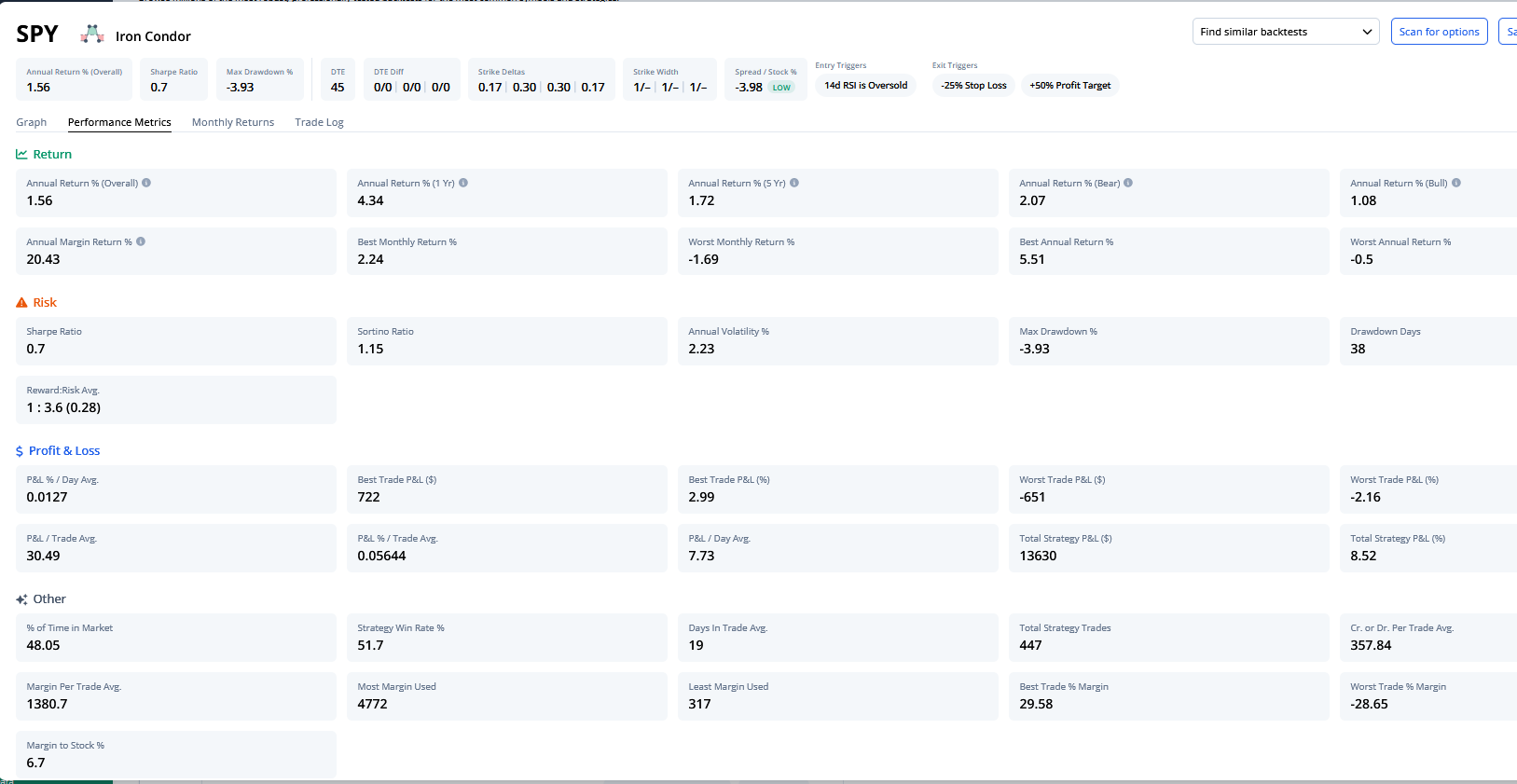Viewport: 1517px width, 784px height.
Task: Click the +50% Profit Target exit trigger
Action: 1070,86
